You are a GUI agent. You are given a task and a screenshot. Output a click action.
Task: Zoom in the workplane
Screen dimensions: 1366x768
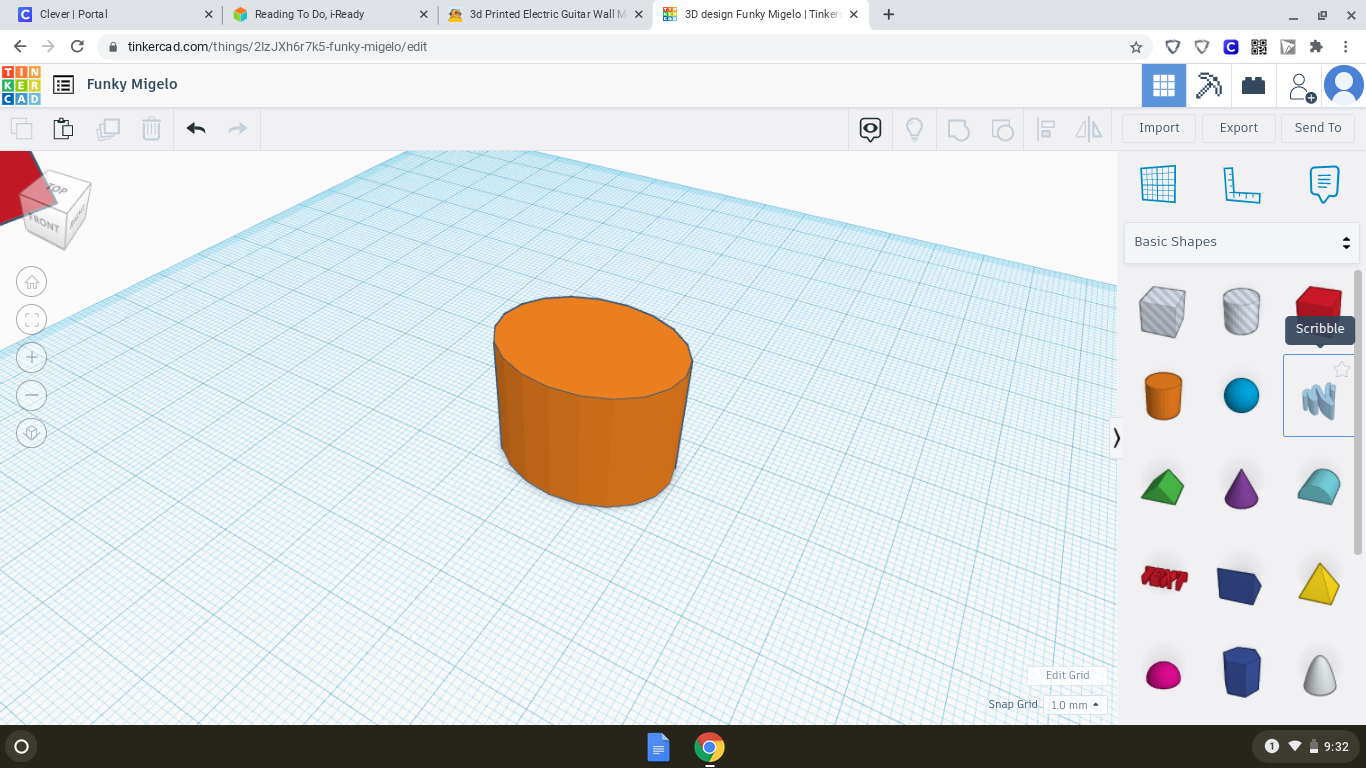(x=32, y=357)
